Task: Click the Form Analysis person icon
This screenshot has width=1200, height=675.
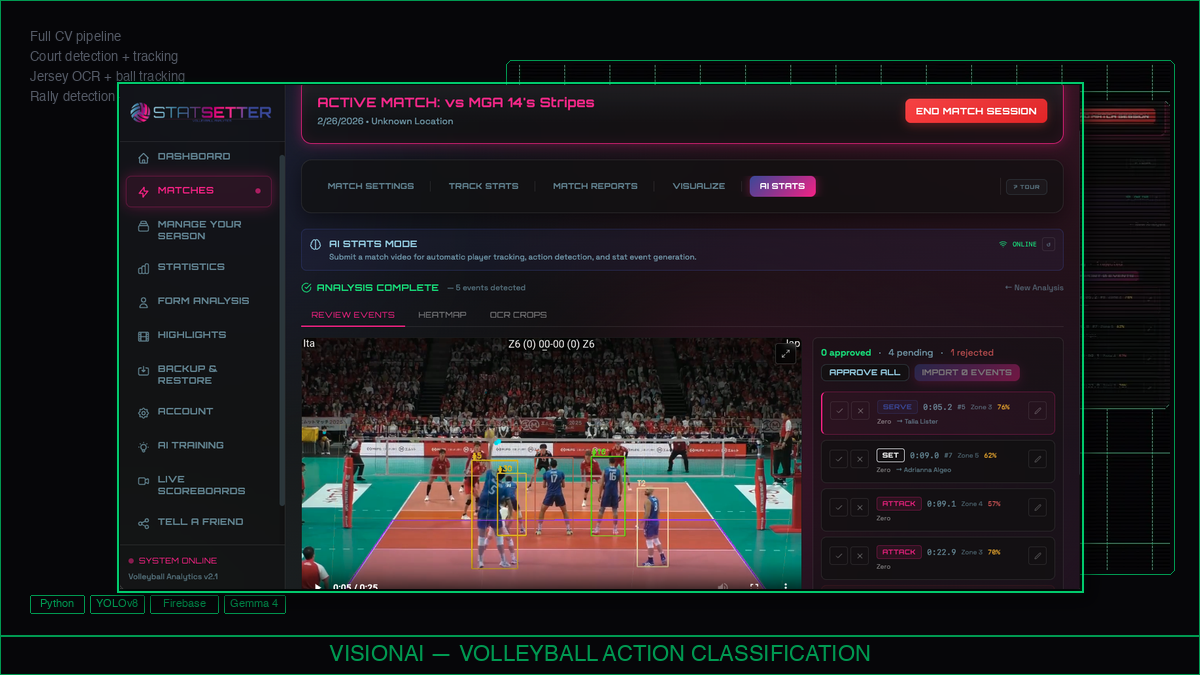Action: tap(142, 301)
